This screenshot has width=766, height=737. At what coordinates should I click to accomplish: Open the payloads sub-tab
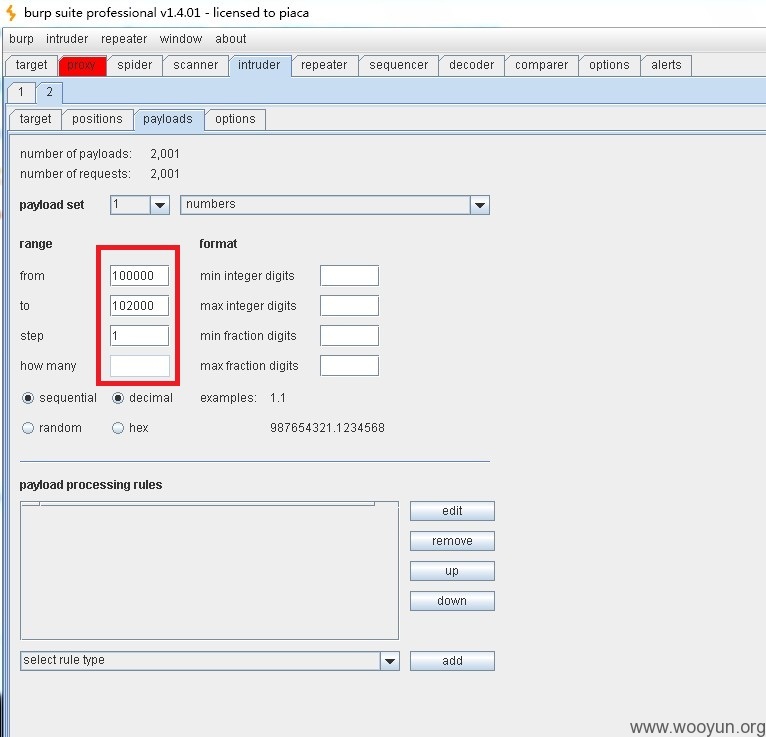168,119
